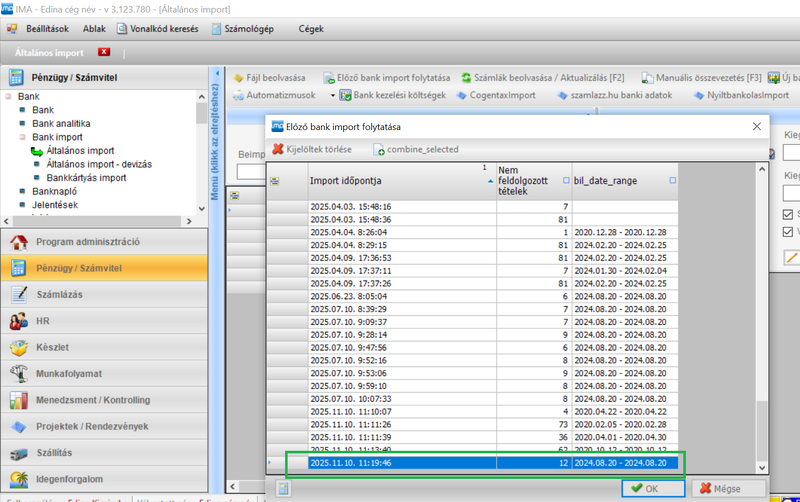Click the document icon at dialog bottom-left
Image resolution: width=800 pixels, height=502 pixels.
[284, 489]
